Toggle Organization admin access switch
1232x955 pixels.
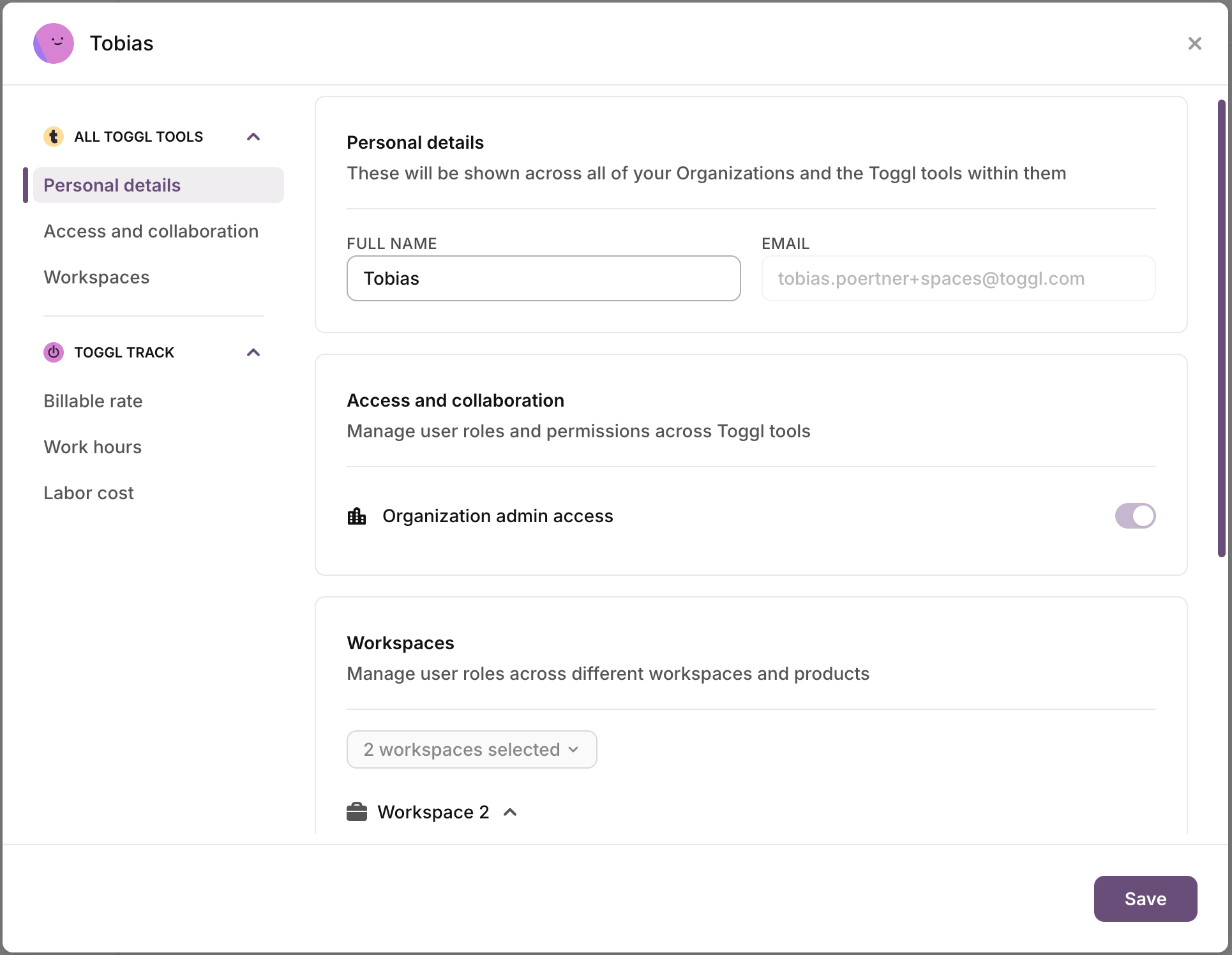(x=1134, y=516)
